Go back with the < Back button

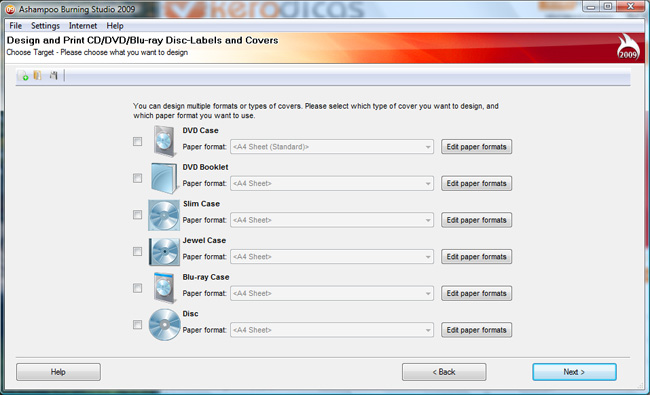[444, 372]
